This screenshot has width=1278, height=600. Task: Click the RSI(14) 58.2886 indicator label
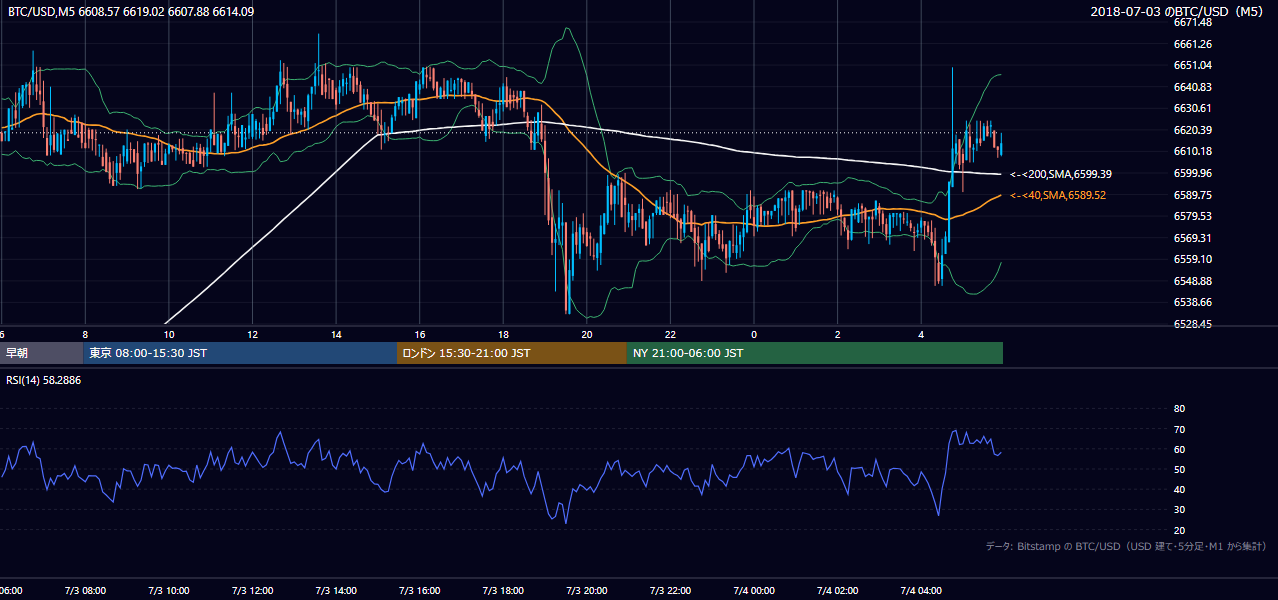pos(44,380)
